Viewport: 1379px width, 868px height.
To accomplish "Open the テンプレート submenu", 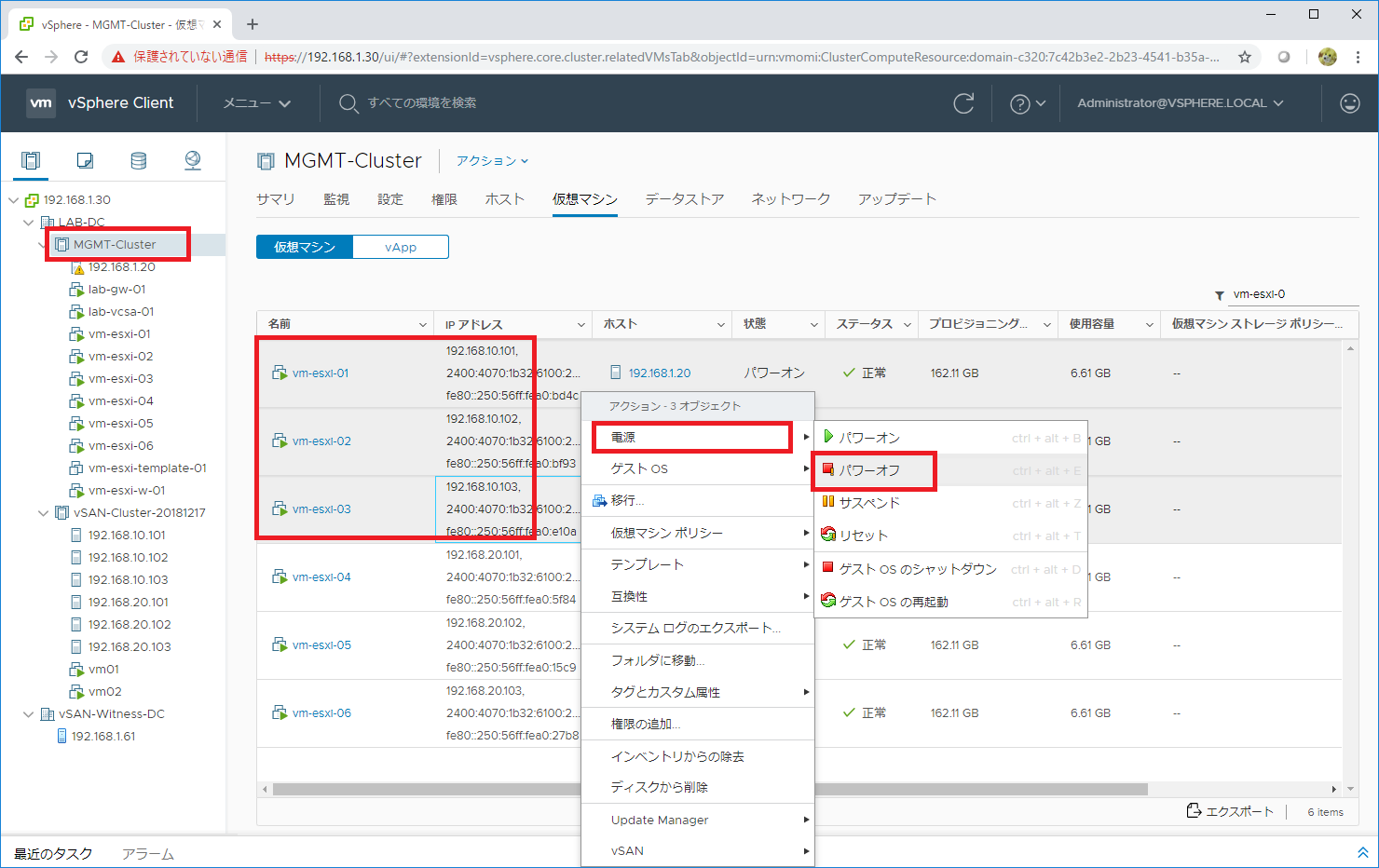I will click(698, 564).
